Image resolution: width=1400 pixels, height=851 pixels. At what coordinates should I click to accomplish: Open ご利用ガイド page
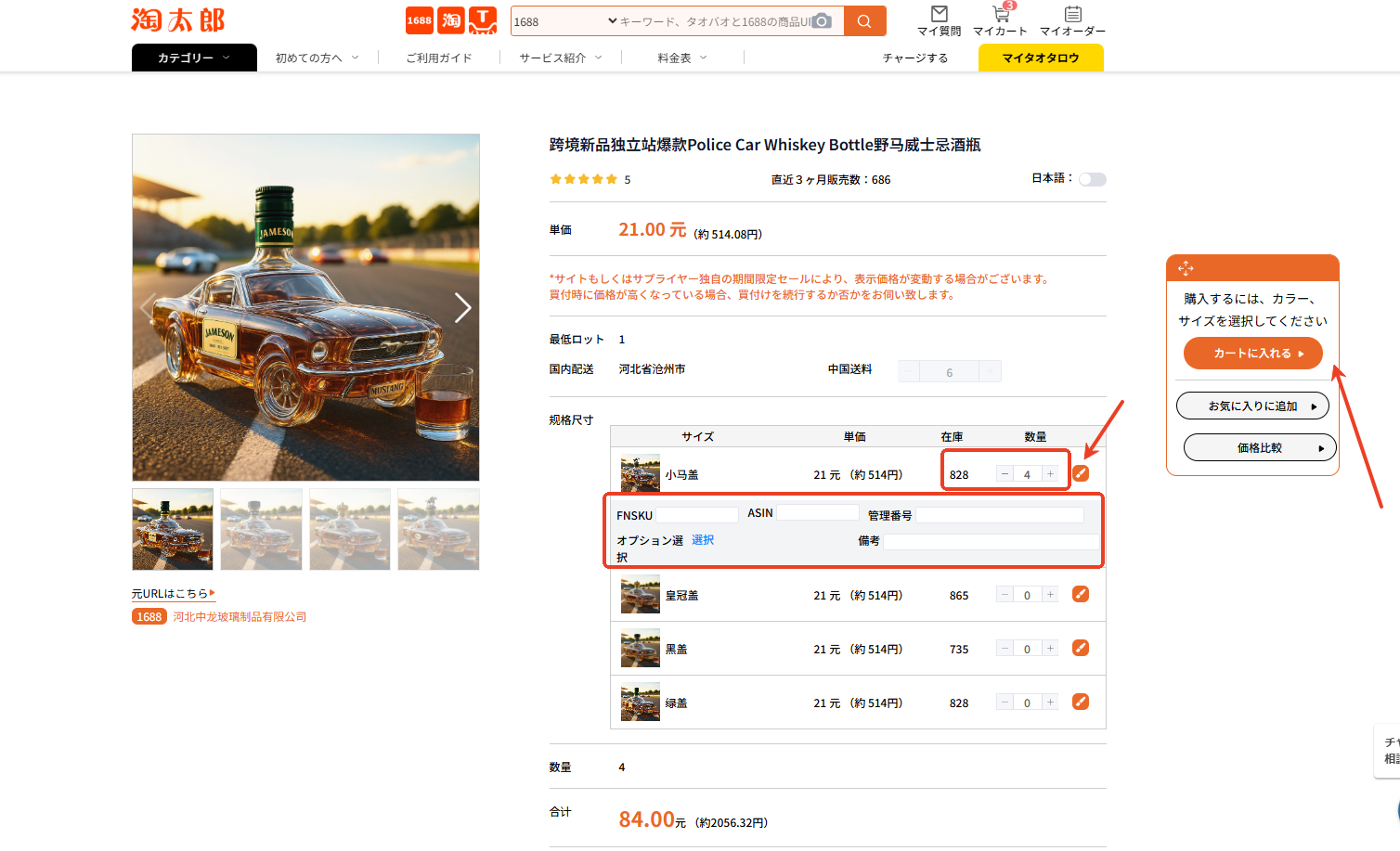439,58
